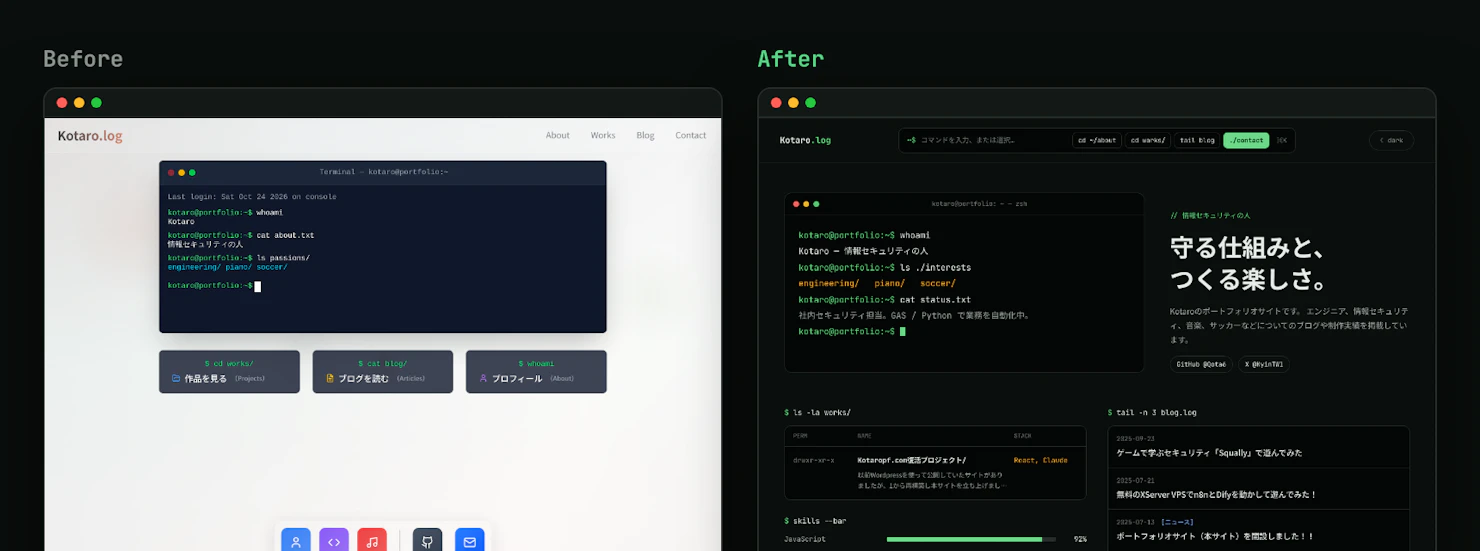Click the 'React, Claude' stack text
The width and height of the screenshot is (1480, 551).
pyautogui.click(x=1040, y=460)
